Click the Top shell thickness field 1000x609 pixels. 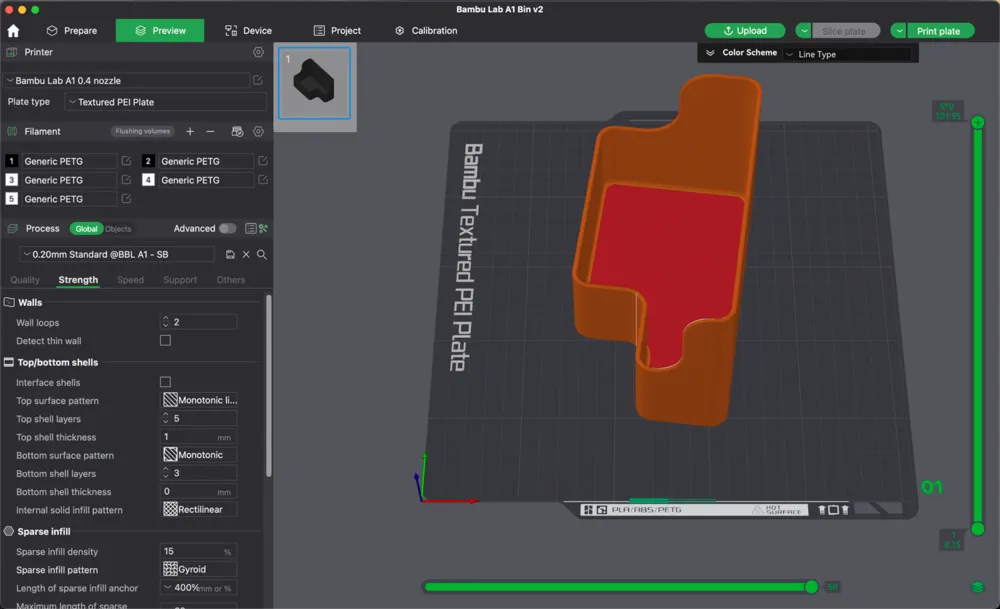[198, 437]
